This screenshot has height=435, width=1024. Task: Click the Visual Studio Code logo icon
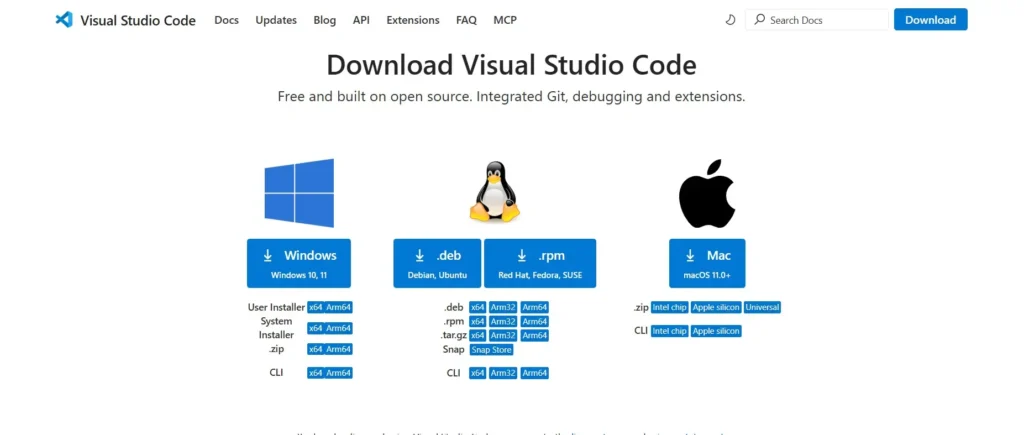[64, 20]
